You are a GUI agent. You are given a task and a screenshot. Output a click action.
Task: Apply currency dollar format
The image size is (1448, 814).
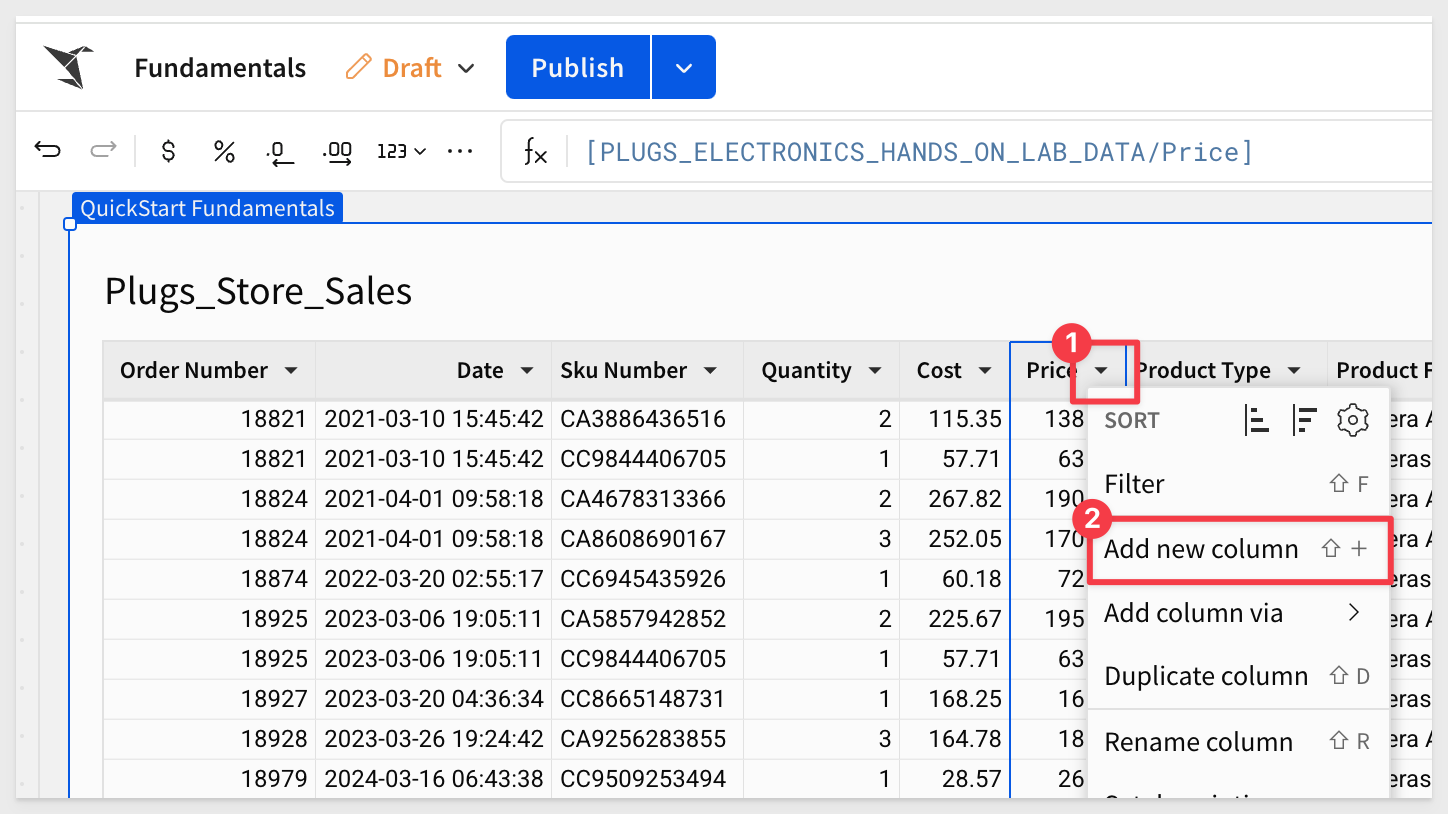click(169, 151)
